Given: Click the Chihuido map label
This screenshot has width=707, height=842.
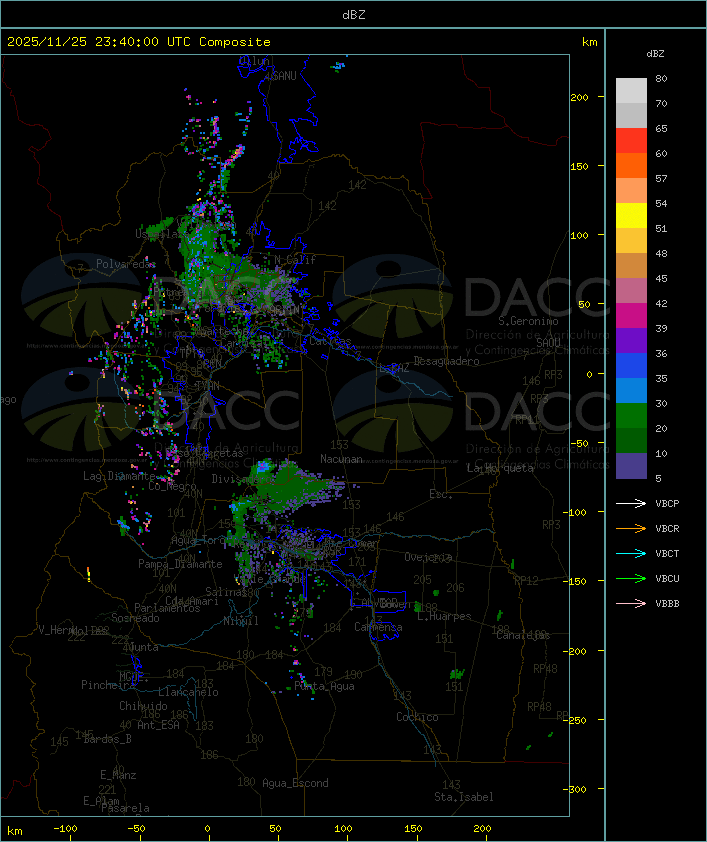Looking at the screenshot, I should tap(143, 706).
